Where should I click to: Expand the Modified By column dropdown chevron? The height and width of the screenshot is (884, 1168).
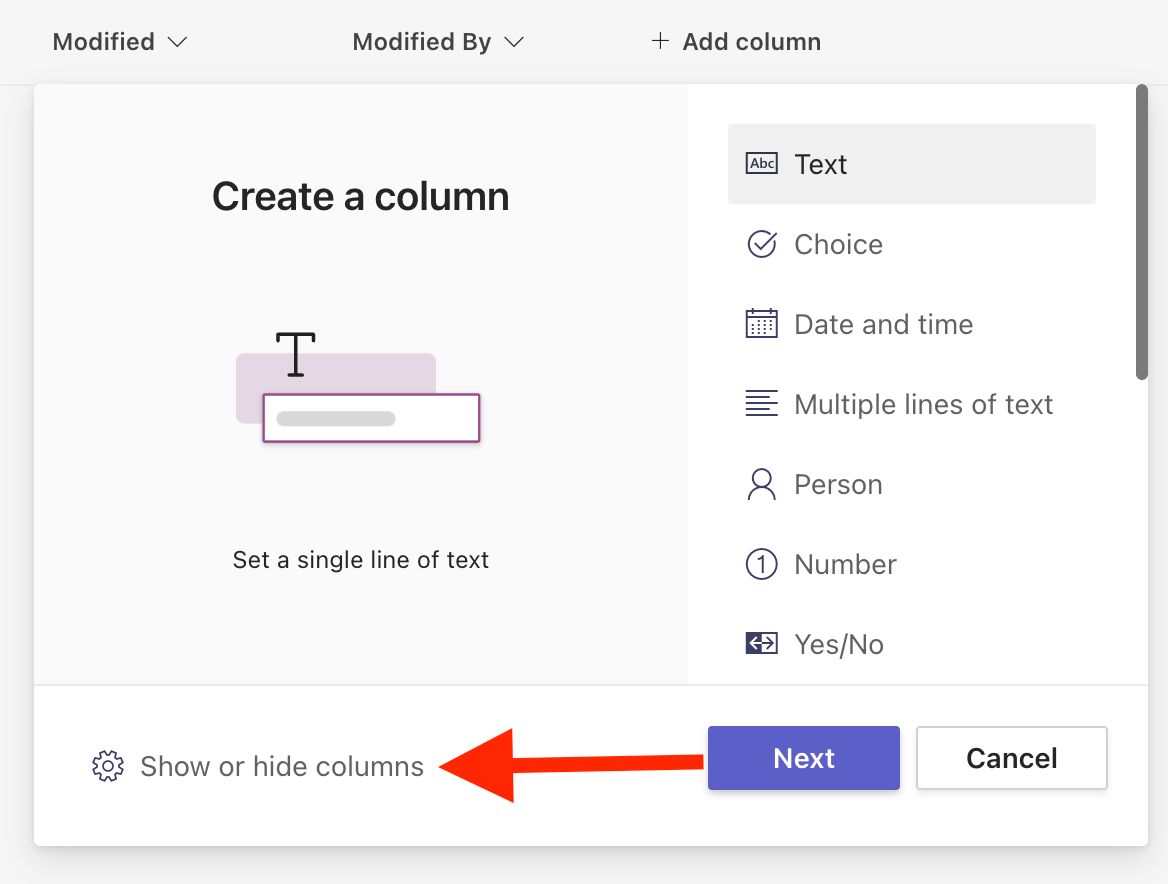pos(514,42)
